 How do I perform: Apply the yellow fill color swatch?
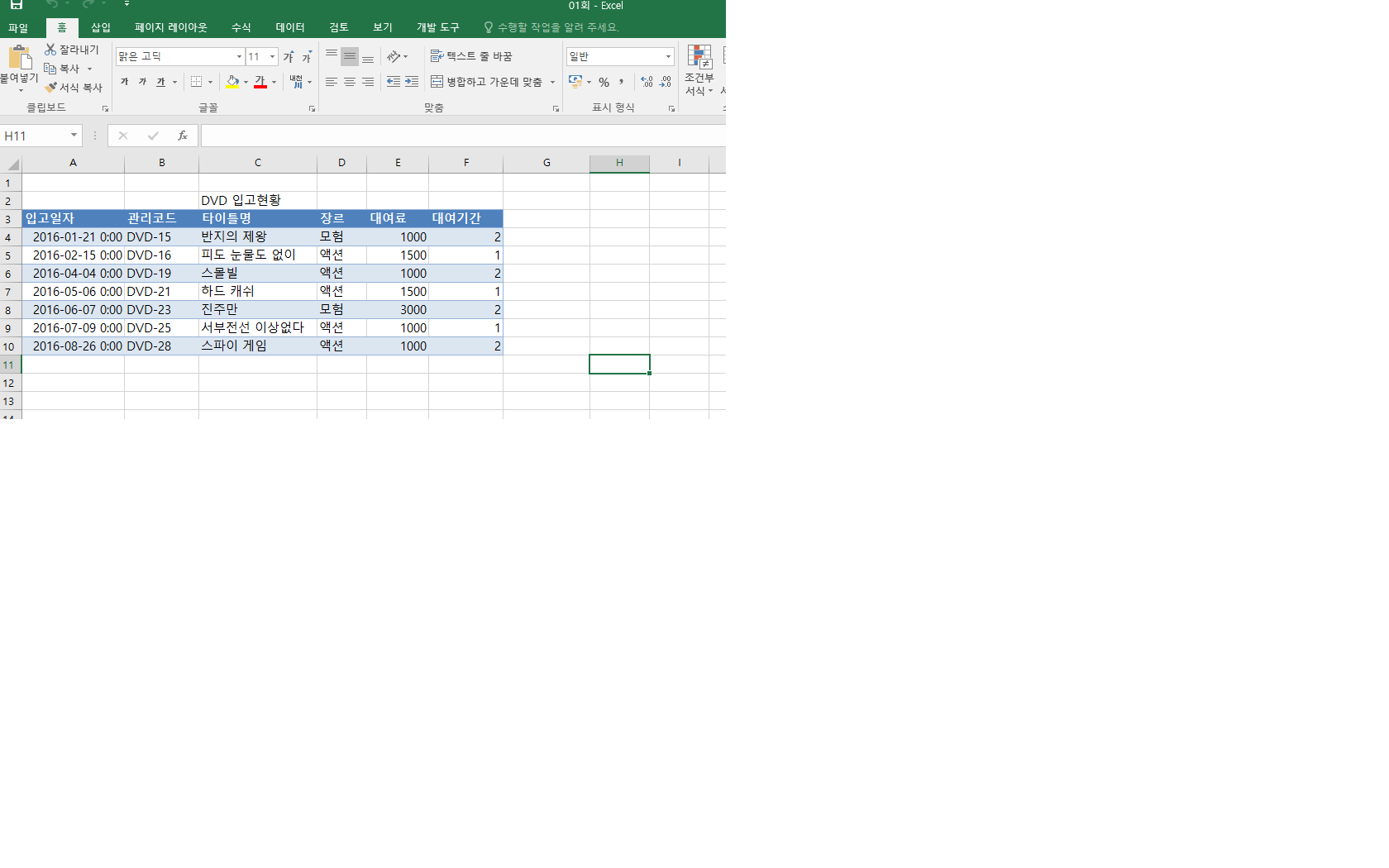coord(233,82)
